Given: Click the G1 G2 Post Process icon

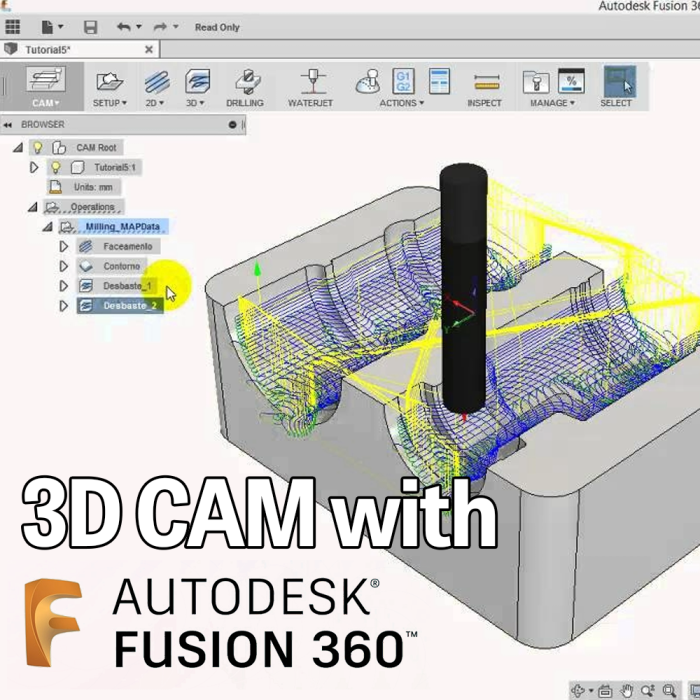Looking at the screenshot, I should pyautogui.click(x=403, y=81).
